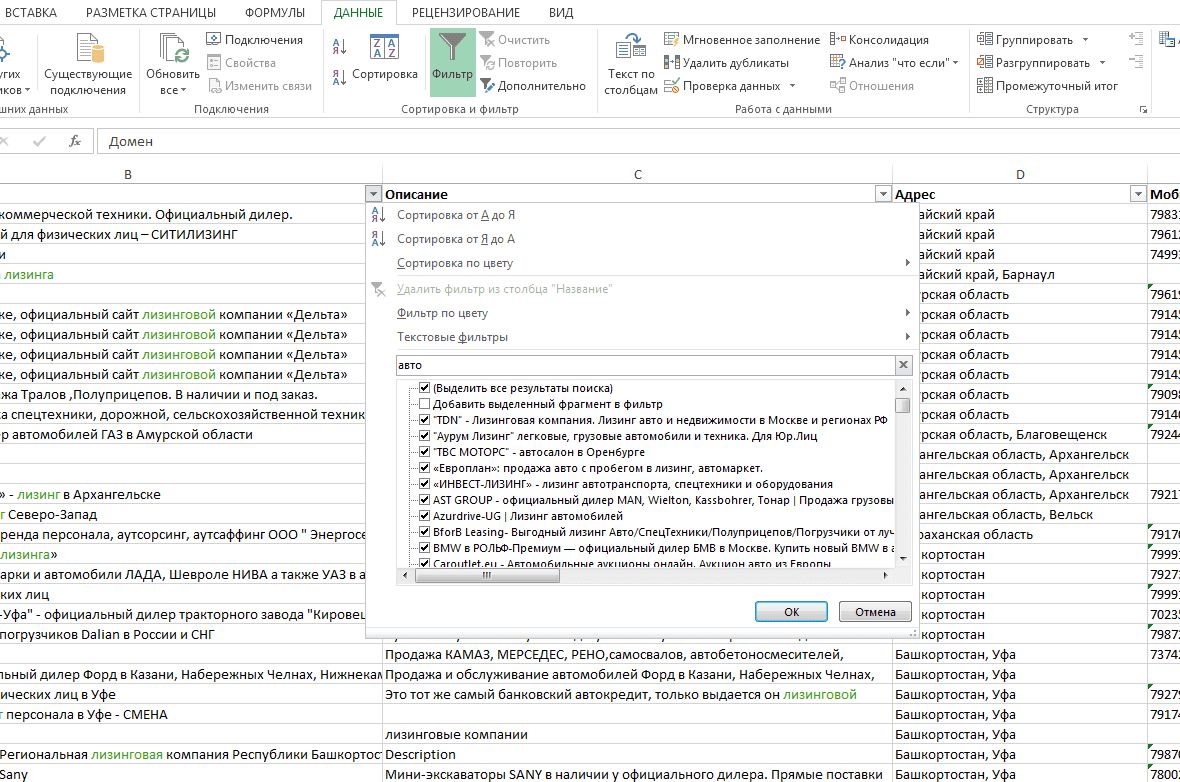Click Мгновенное заполнение
Image resolution: width=1180 pixels, height=782 pixels.
(x=742, y=40)
